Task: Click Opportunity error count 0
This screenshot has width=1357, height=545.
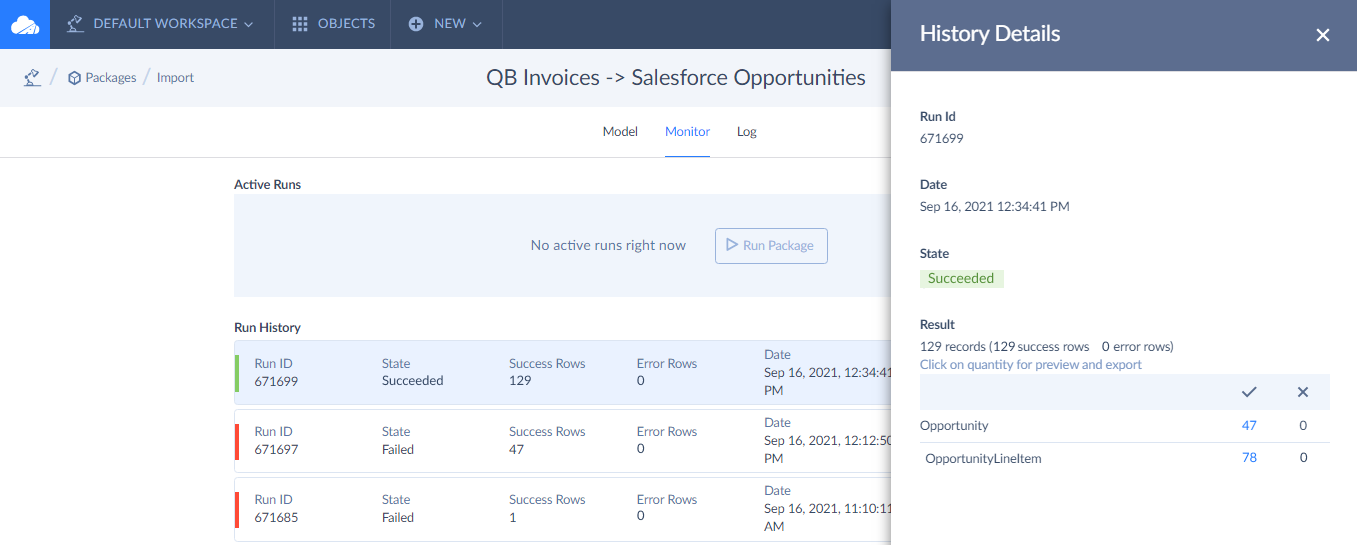Action: 1303,425
